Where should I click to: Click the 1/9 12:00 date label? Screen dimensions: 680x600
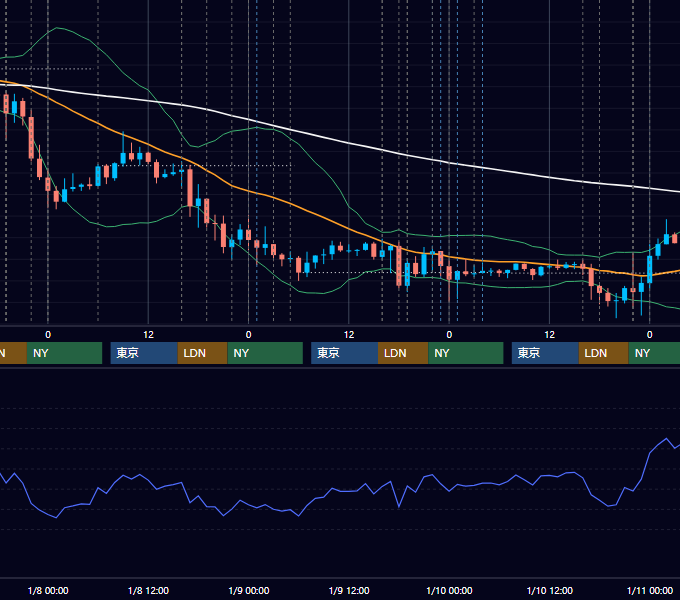(349, 590)
